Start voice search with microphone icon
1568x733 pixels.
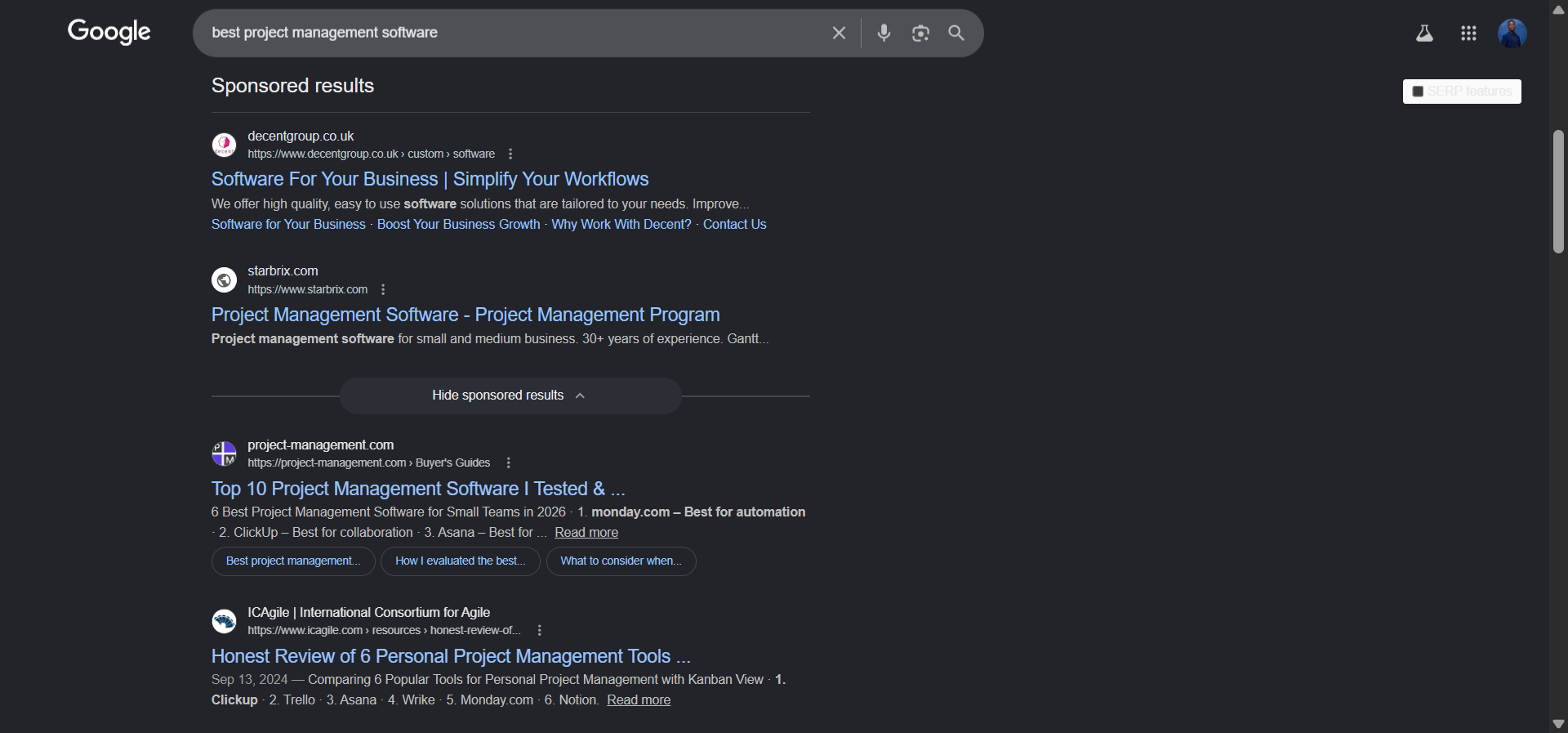[x=884, y=33]
